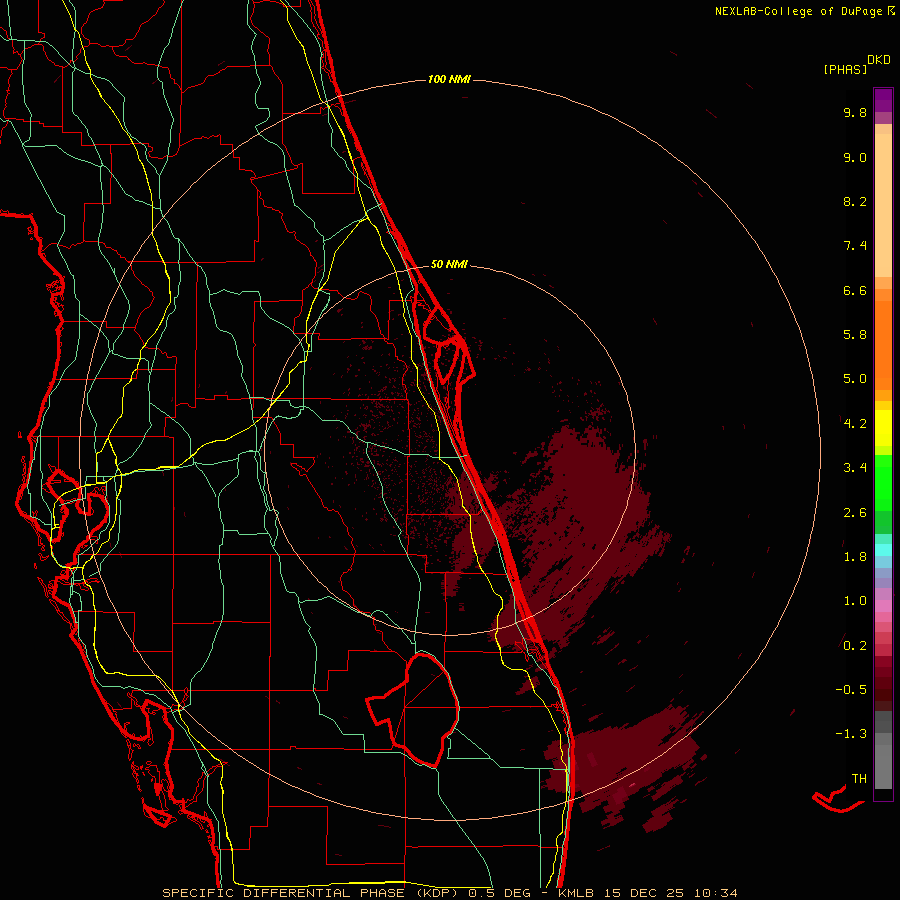The width and height of the screenshot is (900, 900).
Task: Click the 8.2 scale value
Action: [855, 201]
